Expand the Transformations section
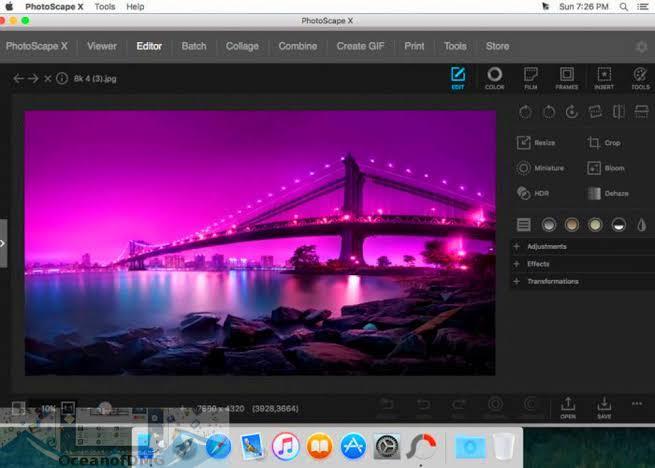The image size is (655, 468). pos(583,281)
